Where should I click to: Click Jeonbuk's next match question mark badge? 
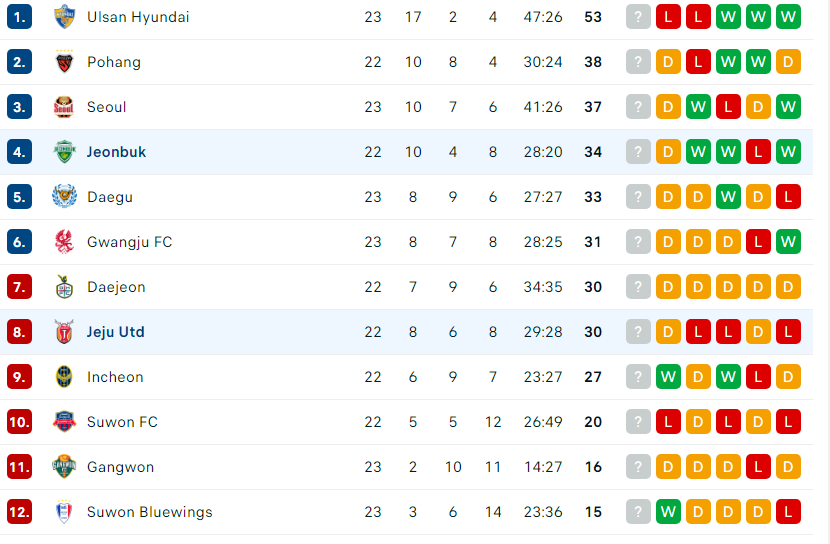(x=638, y=152)
